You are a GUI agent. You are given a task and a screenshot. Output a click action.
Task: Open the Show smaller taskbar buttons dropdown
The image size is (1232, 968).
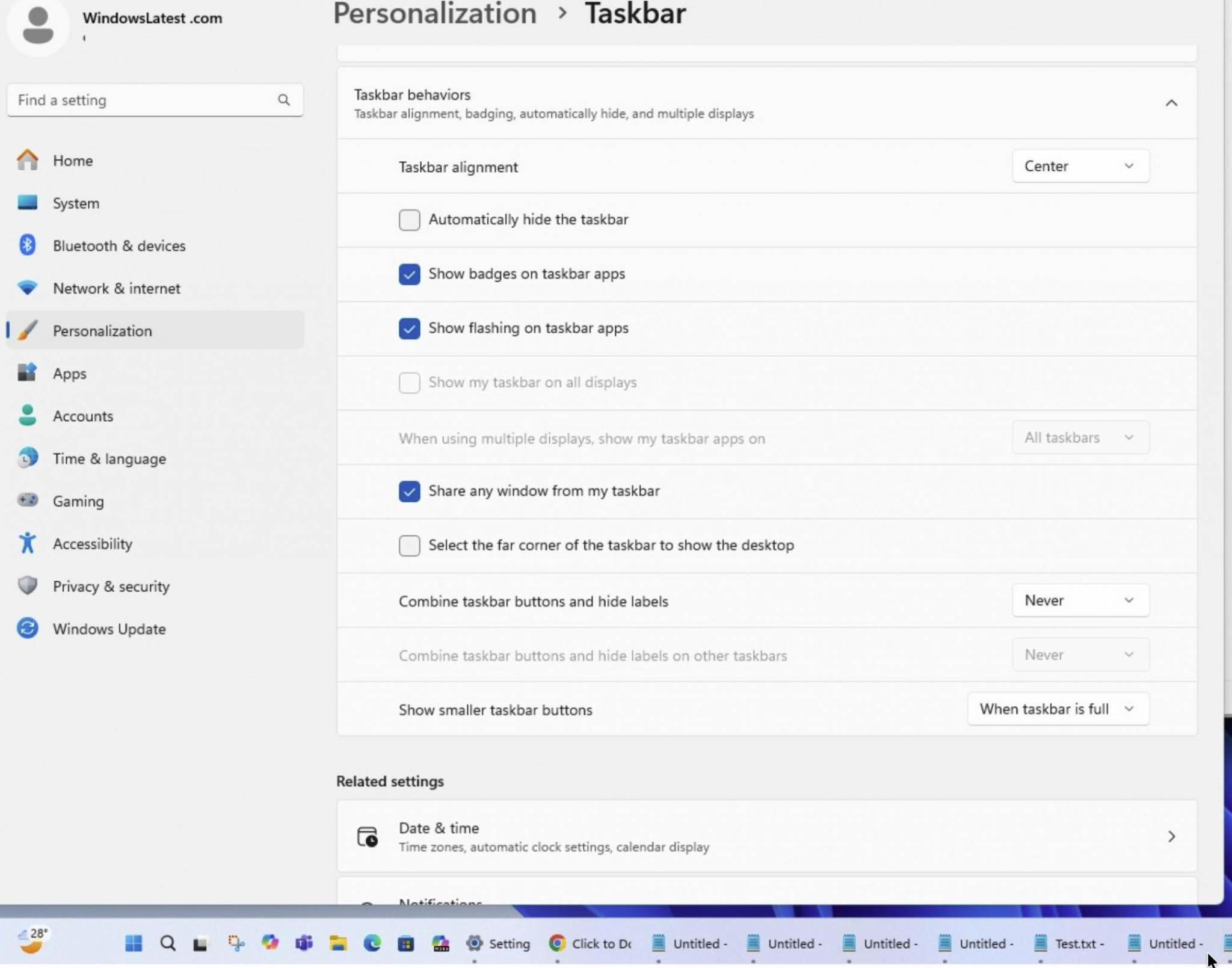pyautogui.click(x=1057, y=709)
